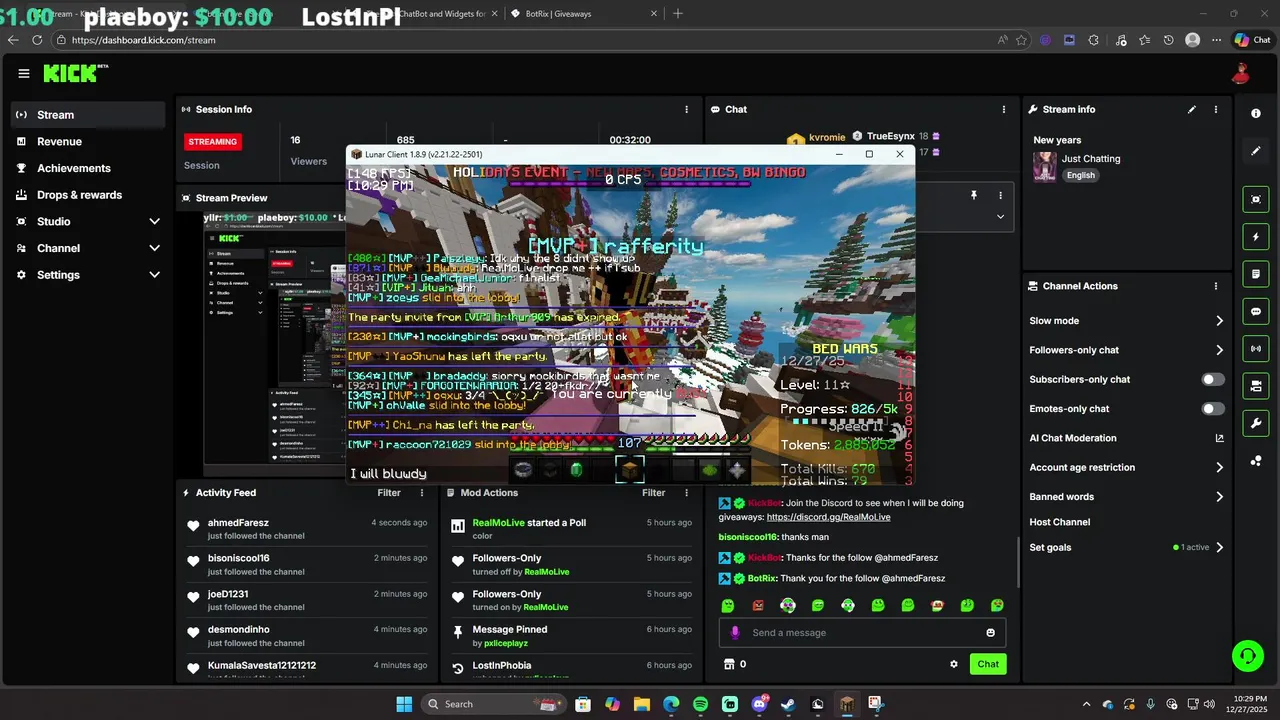Open the browser sidebar Chat button

1253,40
